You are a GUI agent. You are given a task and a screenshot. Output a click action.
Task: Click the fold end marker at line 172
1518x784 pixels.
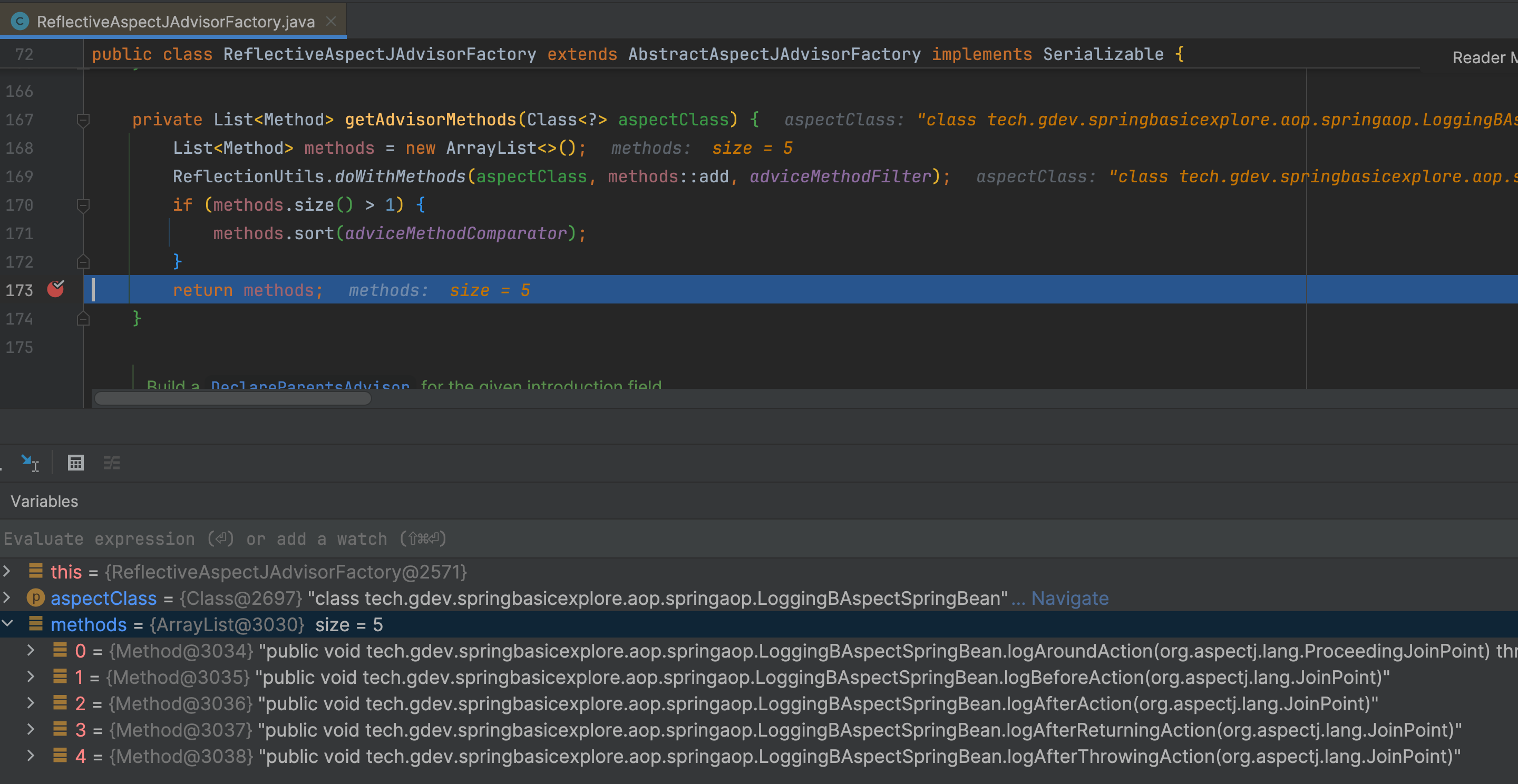(x=83, y=261)
